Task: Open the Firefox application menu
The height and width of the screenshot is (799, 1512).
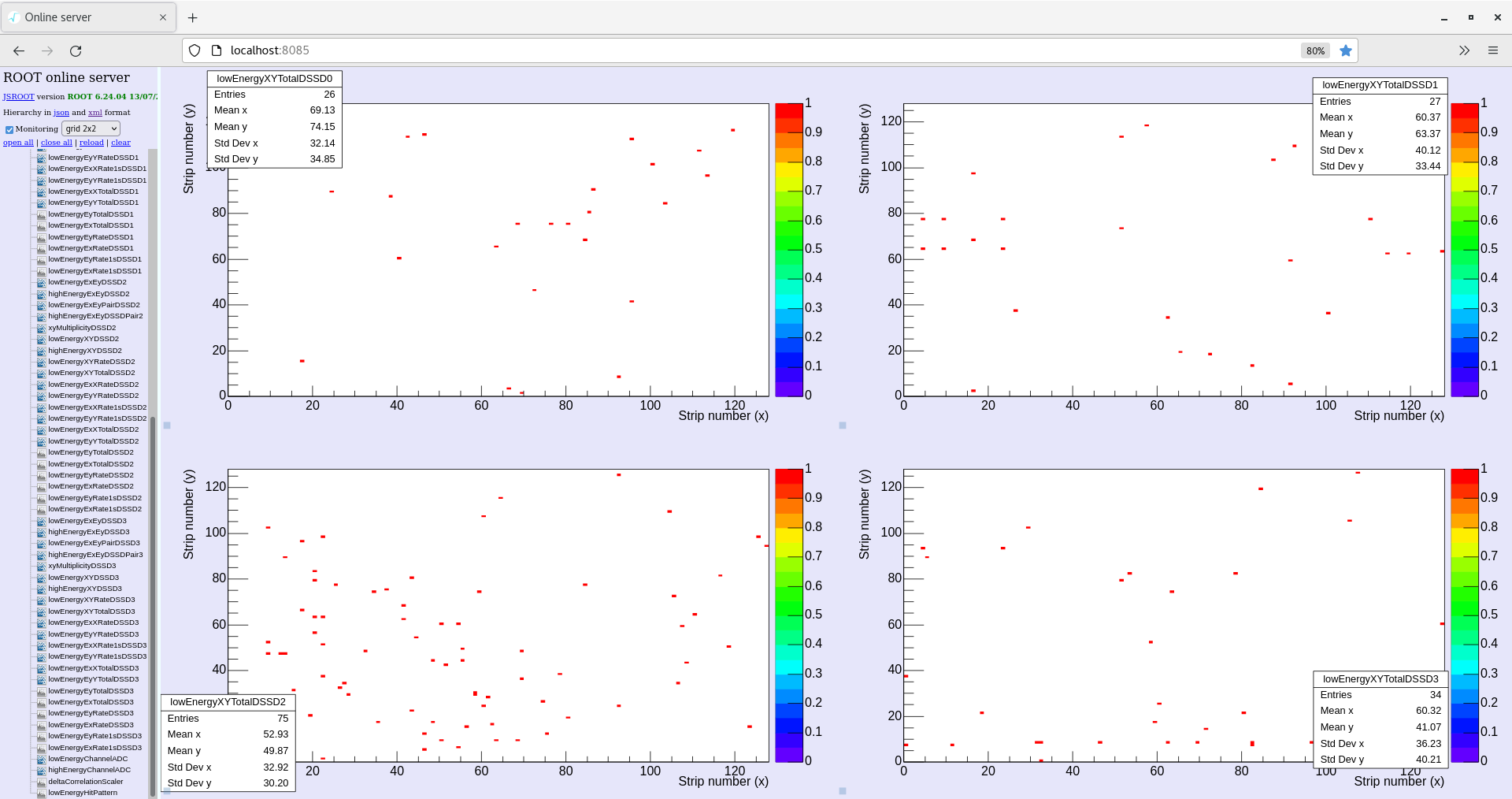Action: click(1492, 50)
